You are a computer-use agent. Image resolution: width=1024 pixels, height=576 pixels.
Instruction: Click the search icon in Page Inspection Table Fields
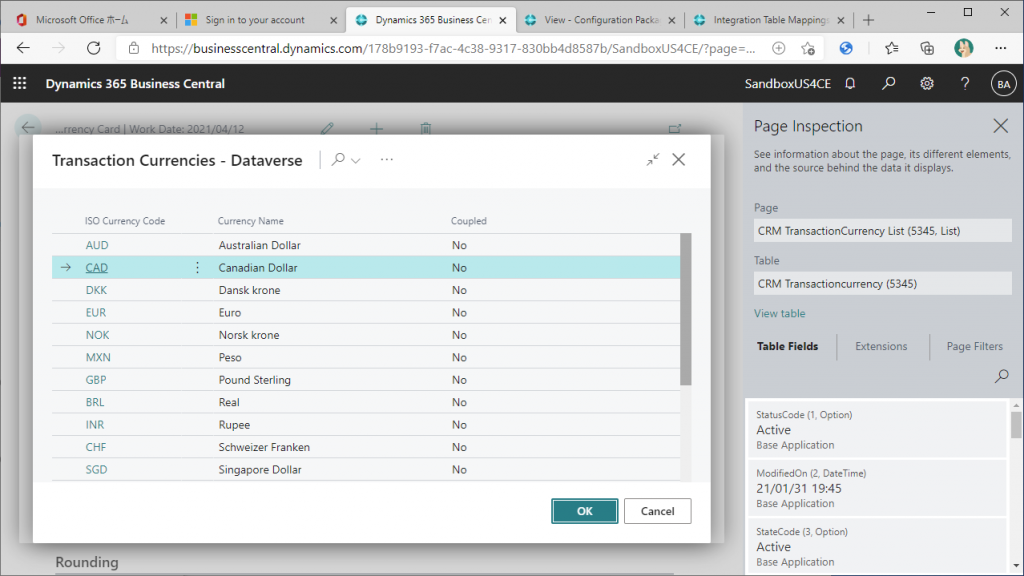click(1001, 376)
